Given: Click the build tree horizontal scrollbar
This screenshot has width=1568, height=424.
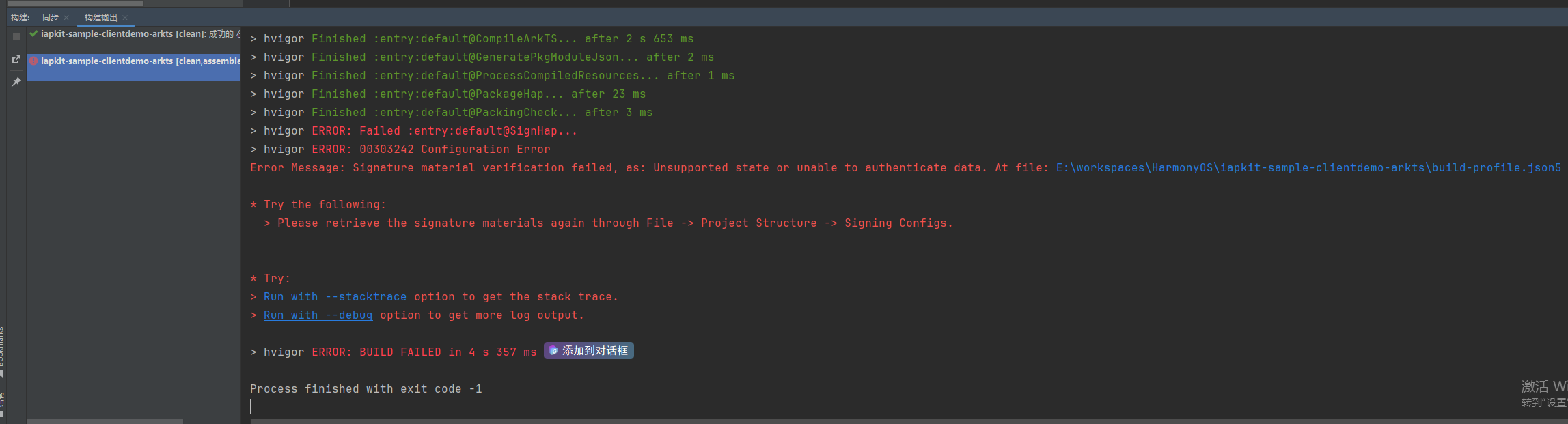Looking at the screenshot, I should point(105,421).
